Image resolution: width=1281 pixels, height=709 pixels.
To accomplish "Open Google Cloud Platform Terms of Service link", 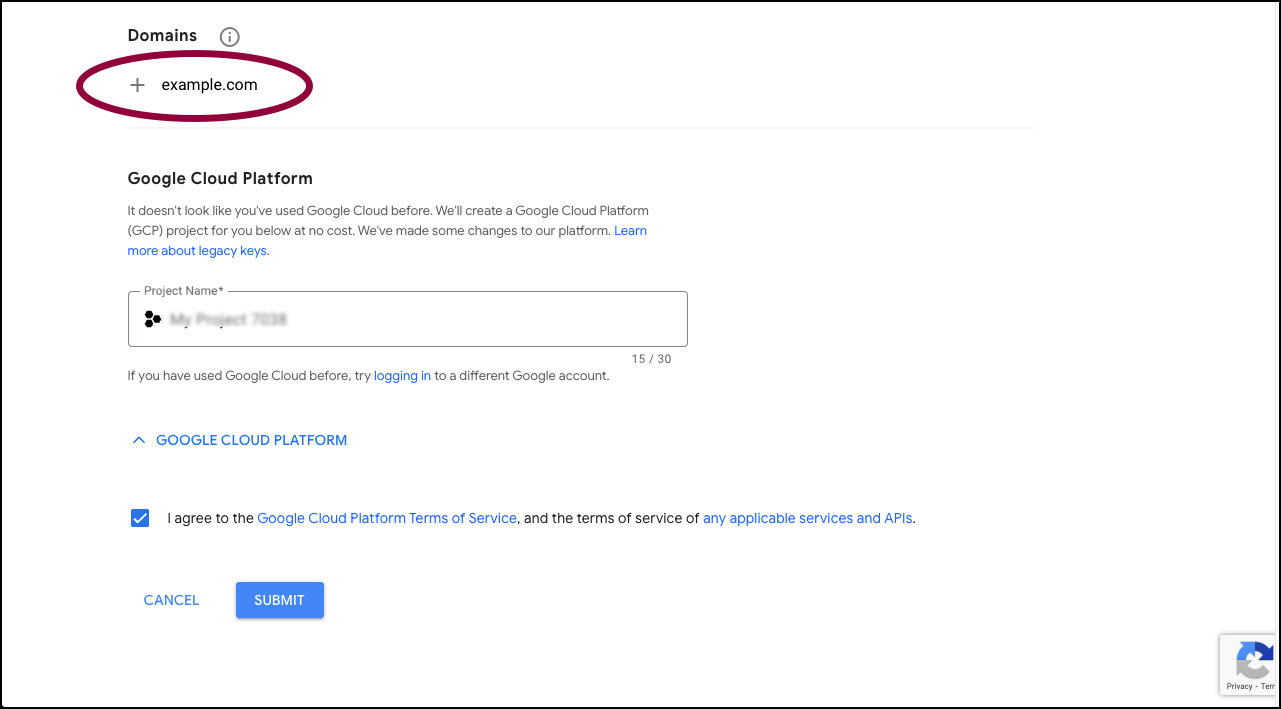I will coord(387,518).
